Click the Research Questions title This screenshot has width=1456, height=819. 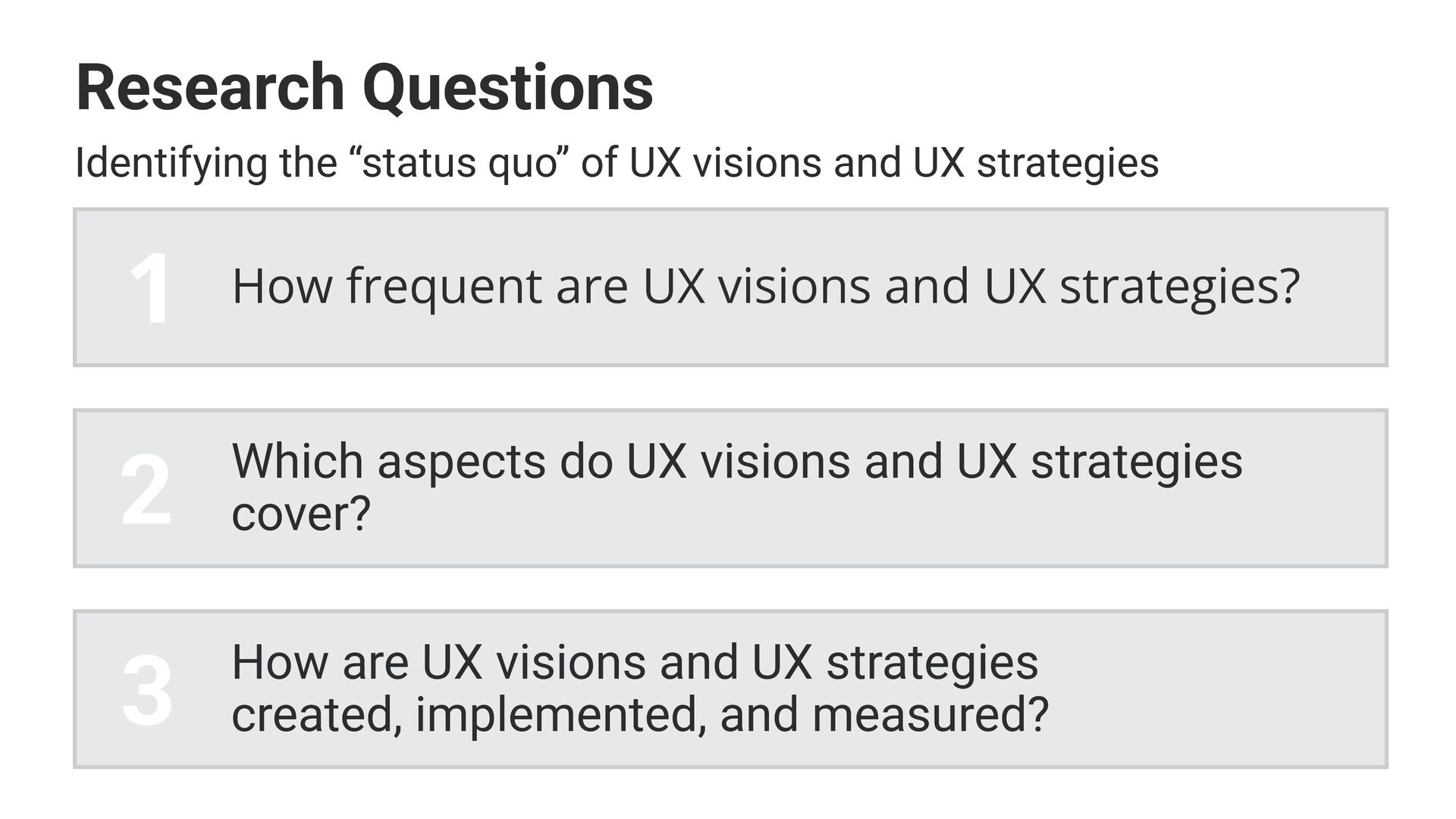(x=364, y=88)
